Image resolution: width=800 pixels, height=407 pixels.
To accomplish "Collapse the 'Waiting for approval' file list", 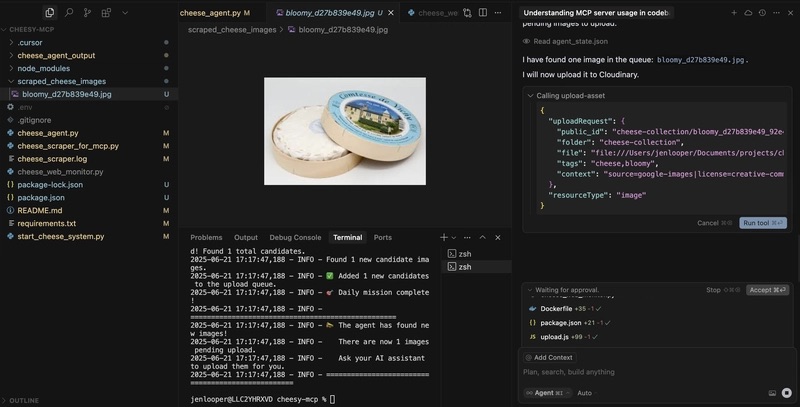I will click(564, 290).
